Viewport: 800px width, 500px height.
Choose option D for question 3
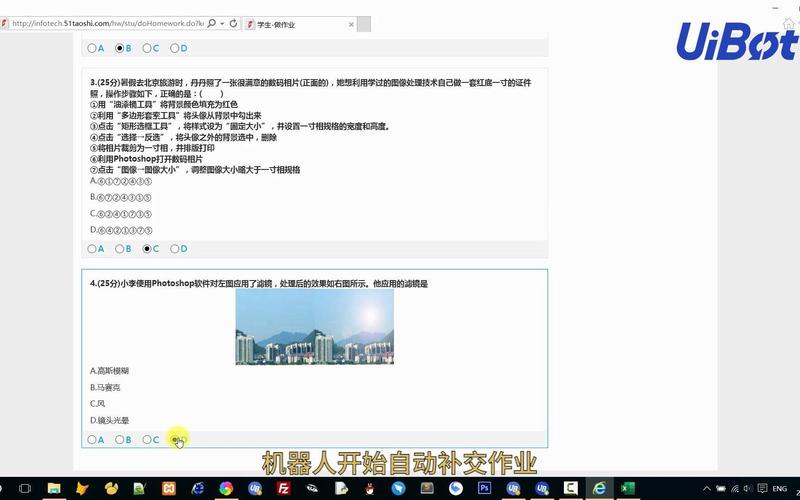(175, 248)
